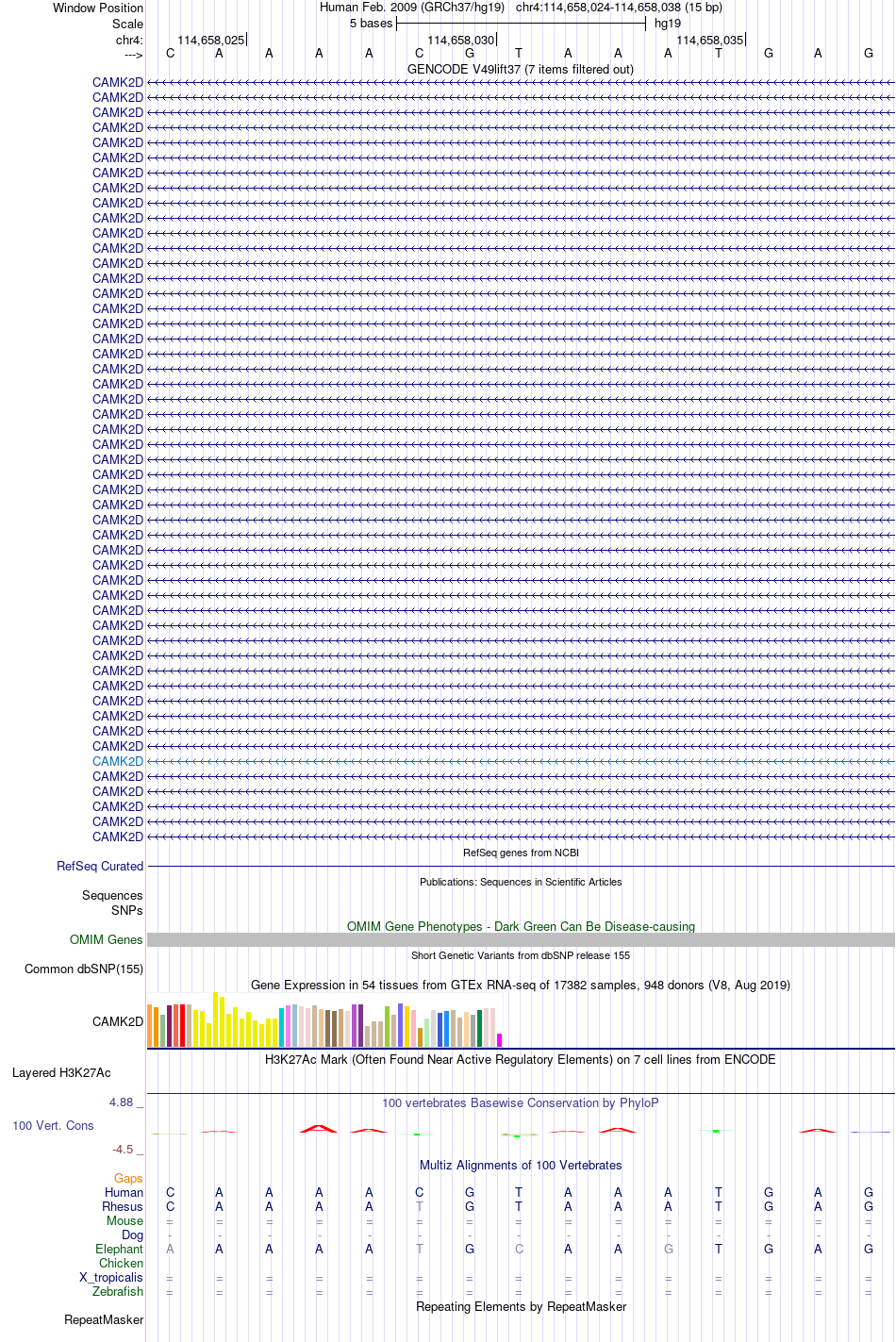This screenshot has width=896, height=1342.
Task: Click the RefSeq Curated intron line
Action: [x=521, y=866]
